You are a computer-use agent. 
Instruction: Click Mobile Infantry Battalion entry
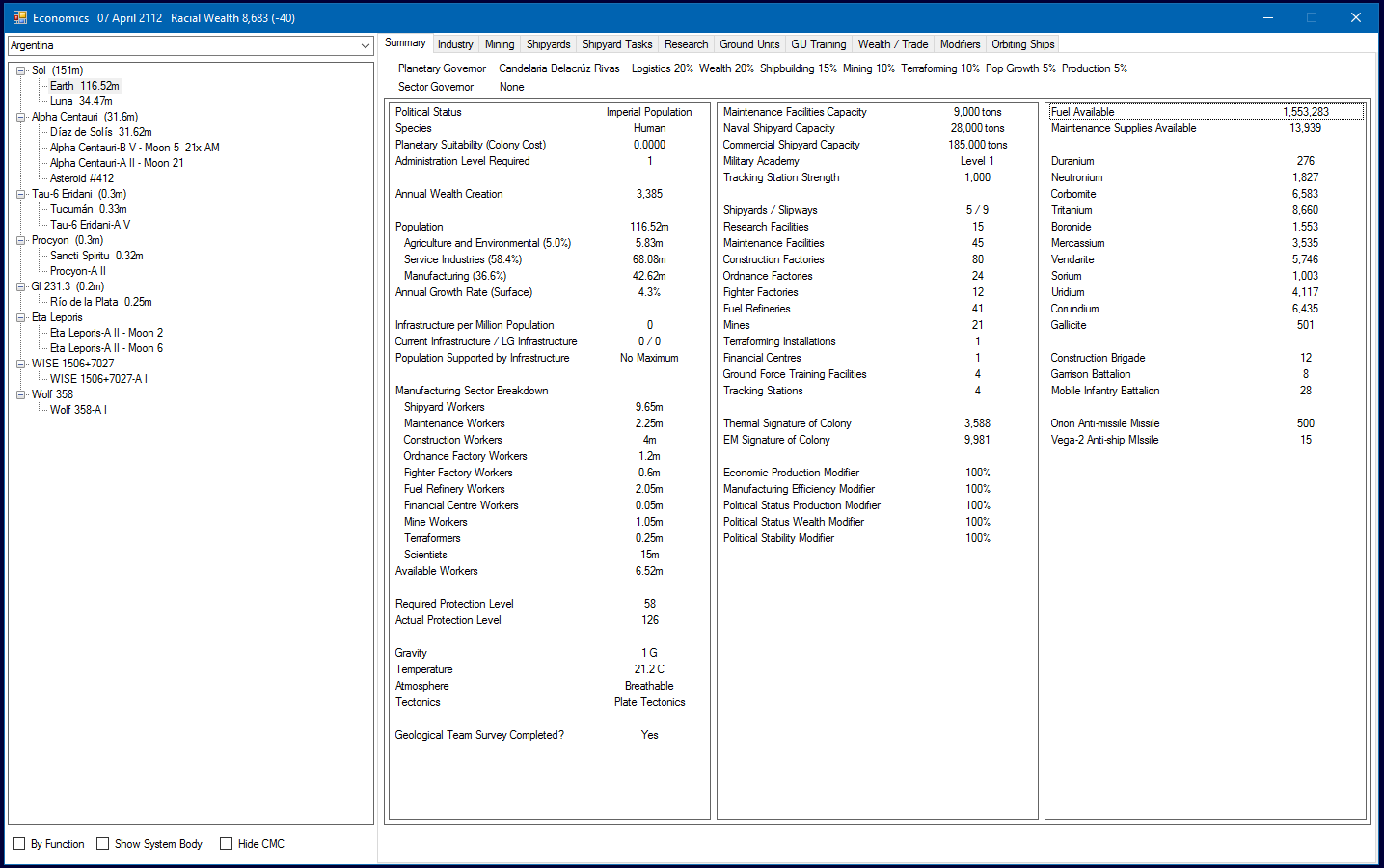pos(1207,391)
